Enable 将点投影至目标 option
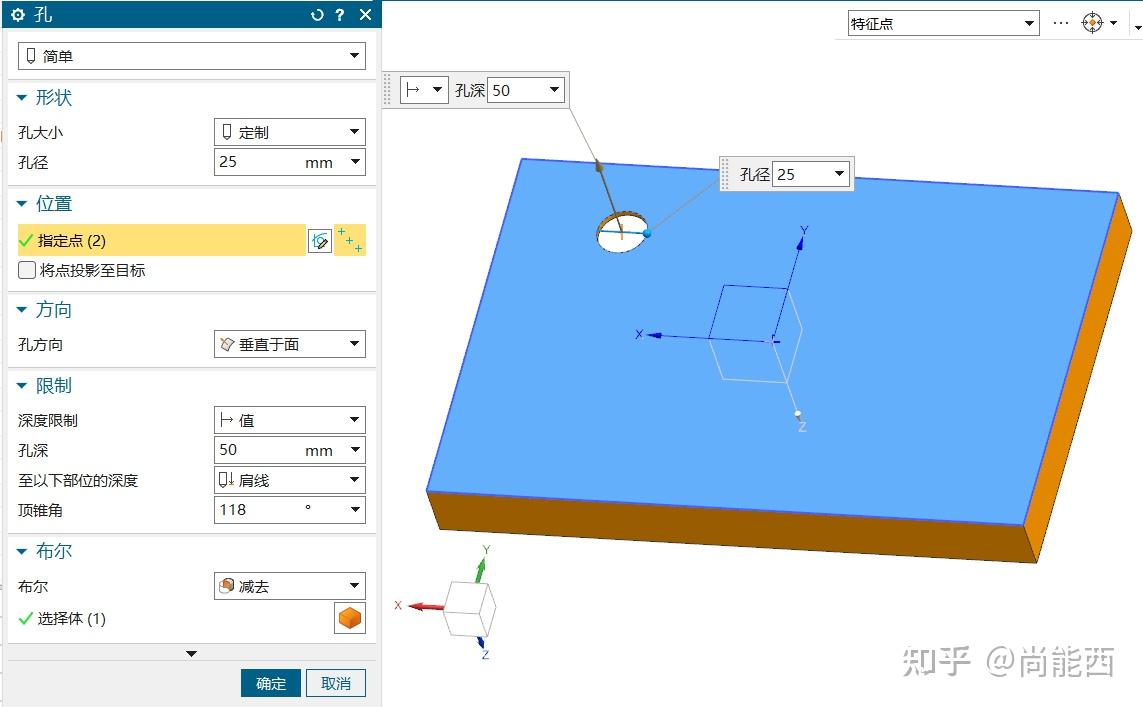1143x707 pixels. 26,271
